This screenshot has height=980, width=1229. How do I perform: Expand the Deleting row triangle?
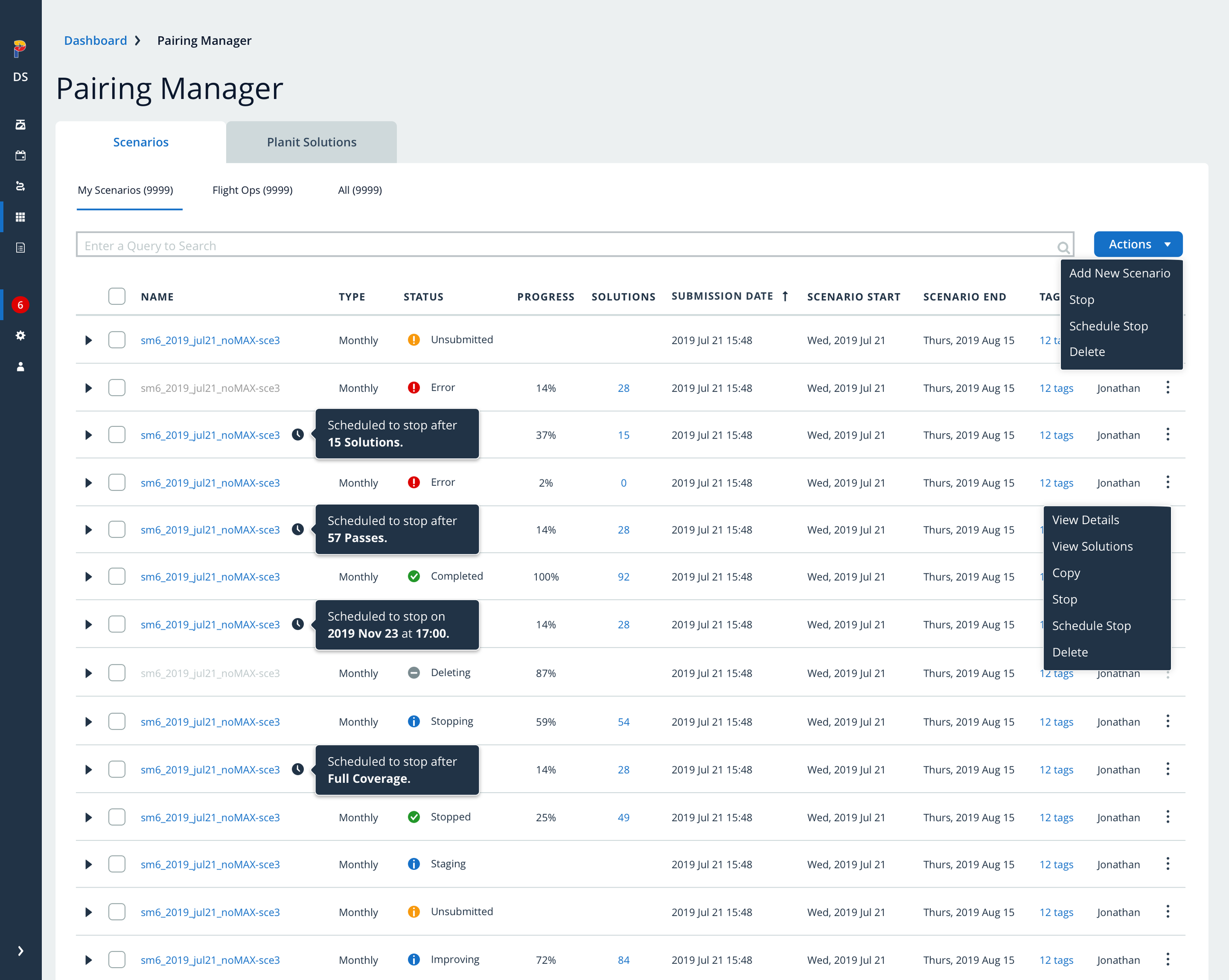[88, 673]
